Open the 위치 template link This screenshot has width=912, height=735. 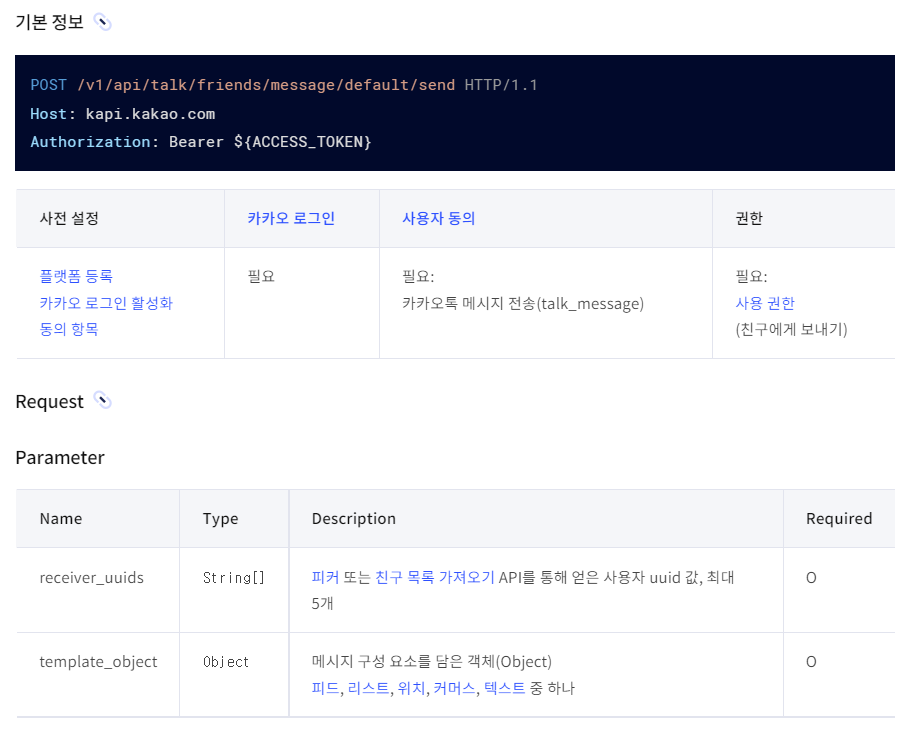click(x=411, y=688)
